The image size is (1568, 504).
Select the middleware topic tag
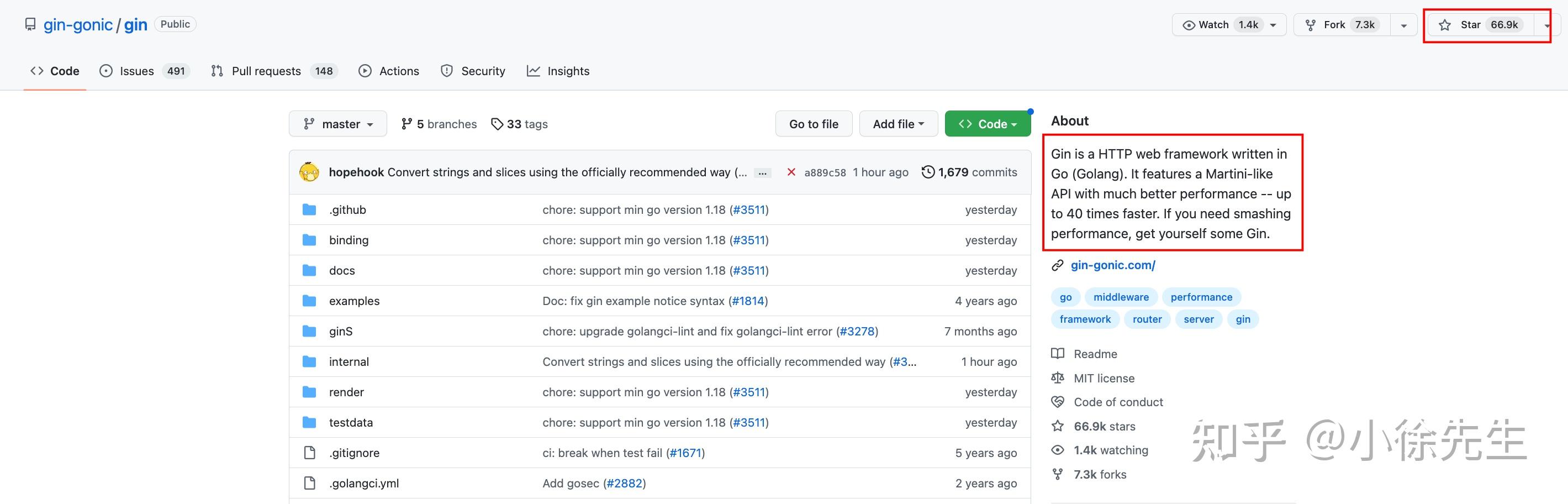point(1121,297)
